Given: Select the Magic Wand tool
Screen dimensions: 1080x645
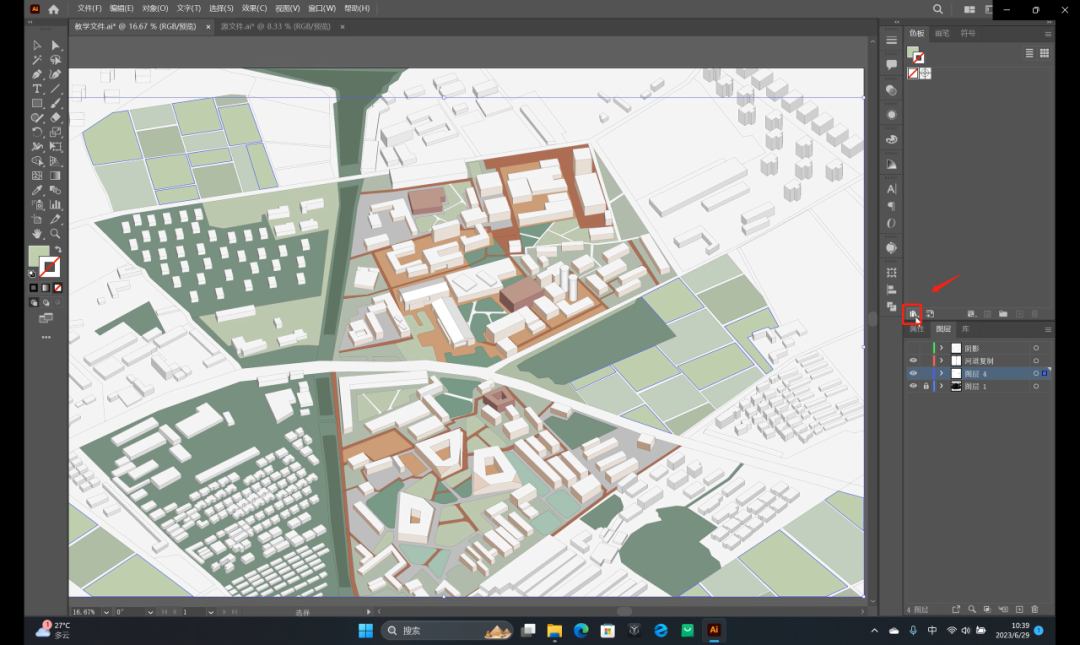Looking at the screenshot, I should [x=37, y=60].
